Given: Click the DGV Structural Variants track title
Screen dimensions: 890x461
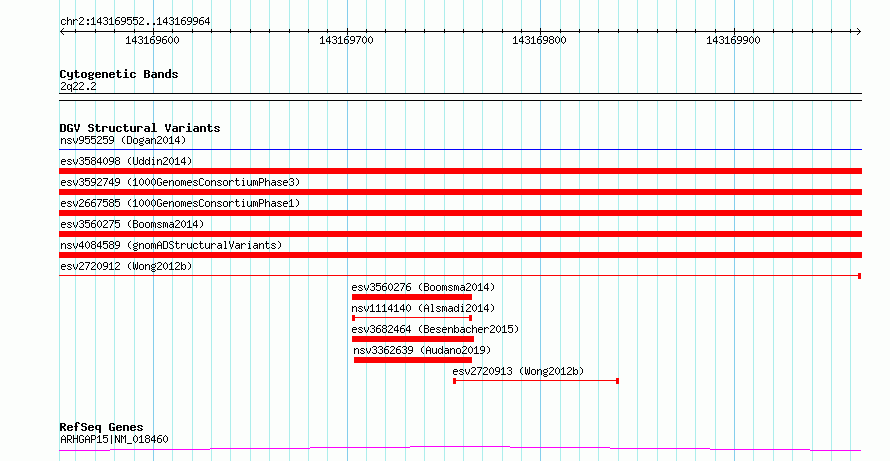Looking at the screenshot, I should (140, 128).
